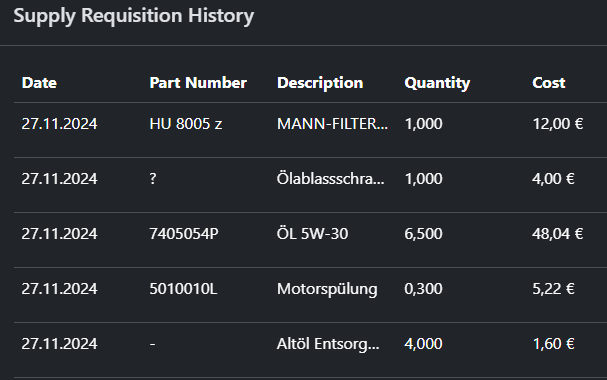Select the MANN-FILTER description cell
Viewport: 607px width, 380px height.
point(332,124)
